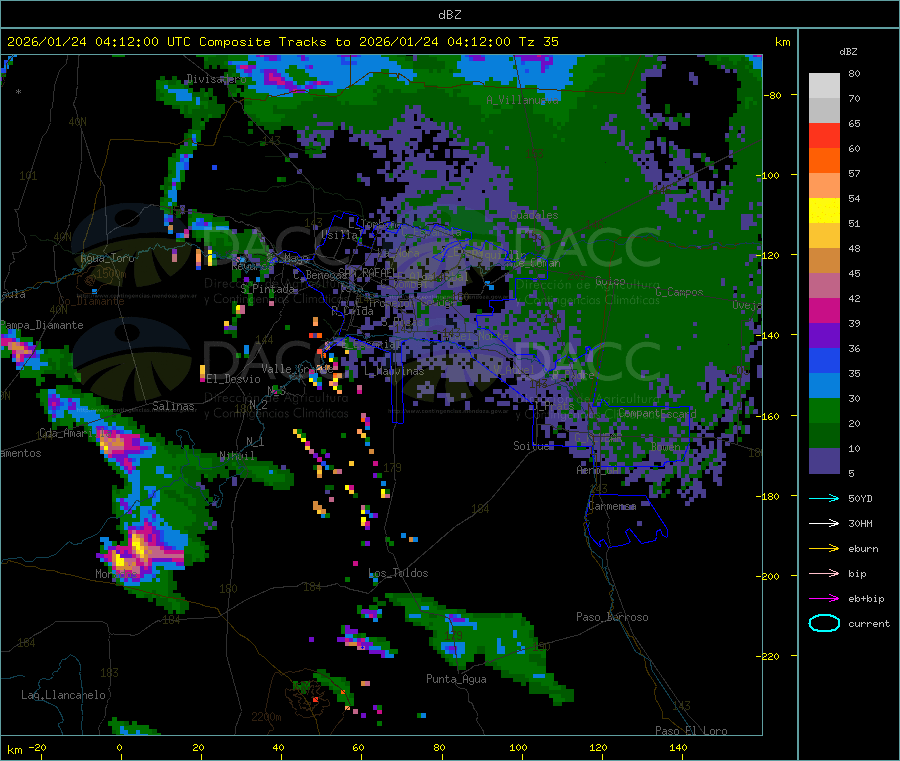Image resolution: width=900 pixels, height=761 pixels.
Task: Click the '-80' km mark on right axis
Action: (773, 95)
